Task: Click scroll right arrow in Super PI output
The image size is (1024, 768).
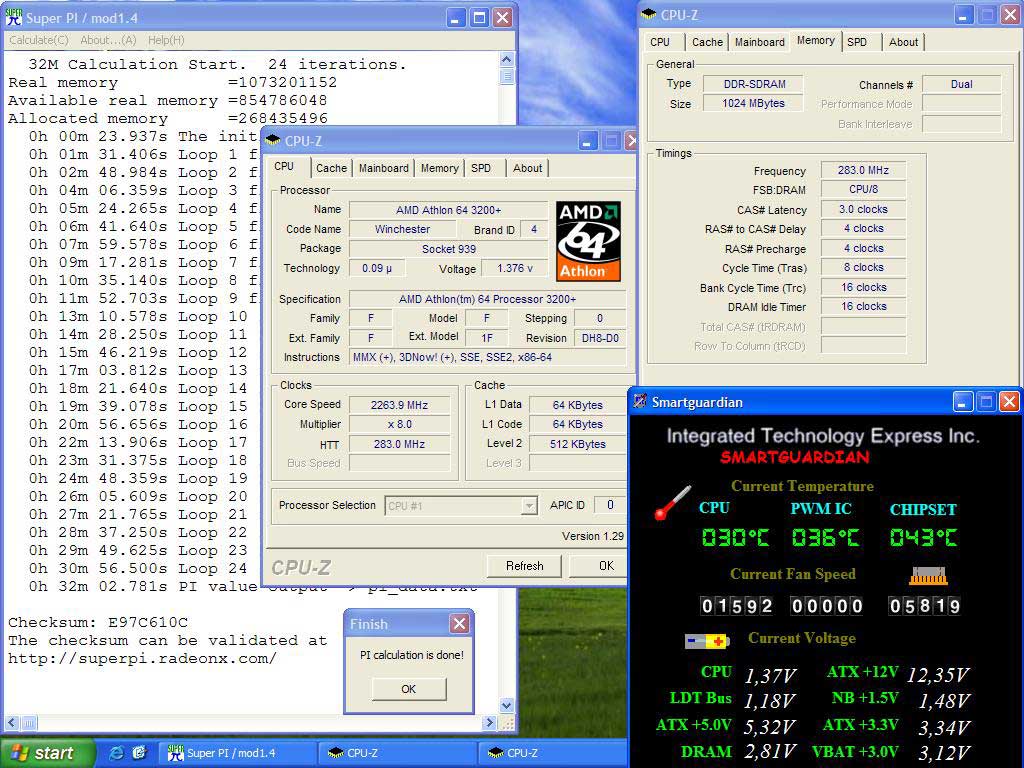Action: click(490, 723)
